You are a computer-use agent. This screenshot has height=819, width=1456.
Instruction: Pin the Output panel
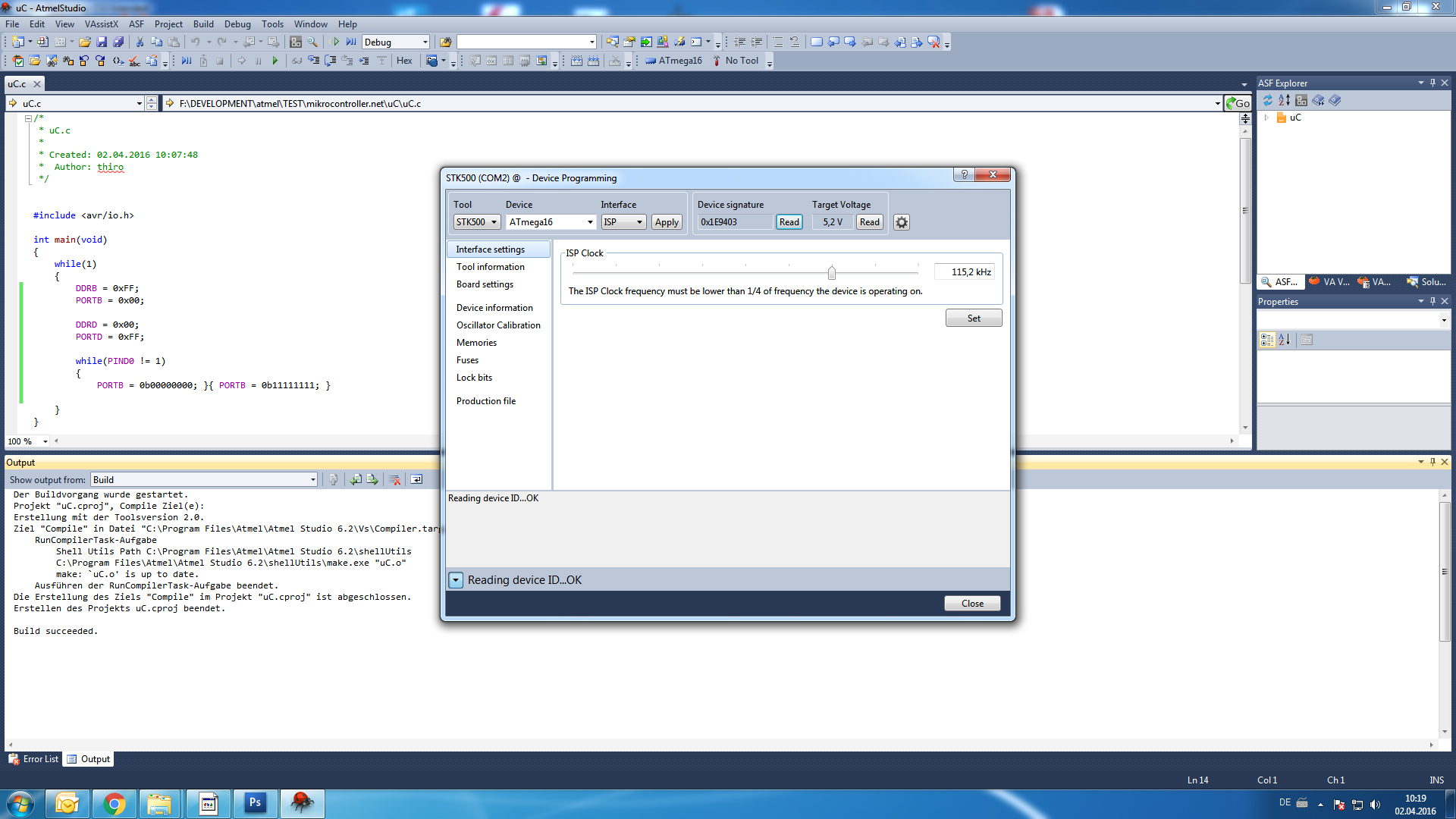[1432, 462]
